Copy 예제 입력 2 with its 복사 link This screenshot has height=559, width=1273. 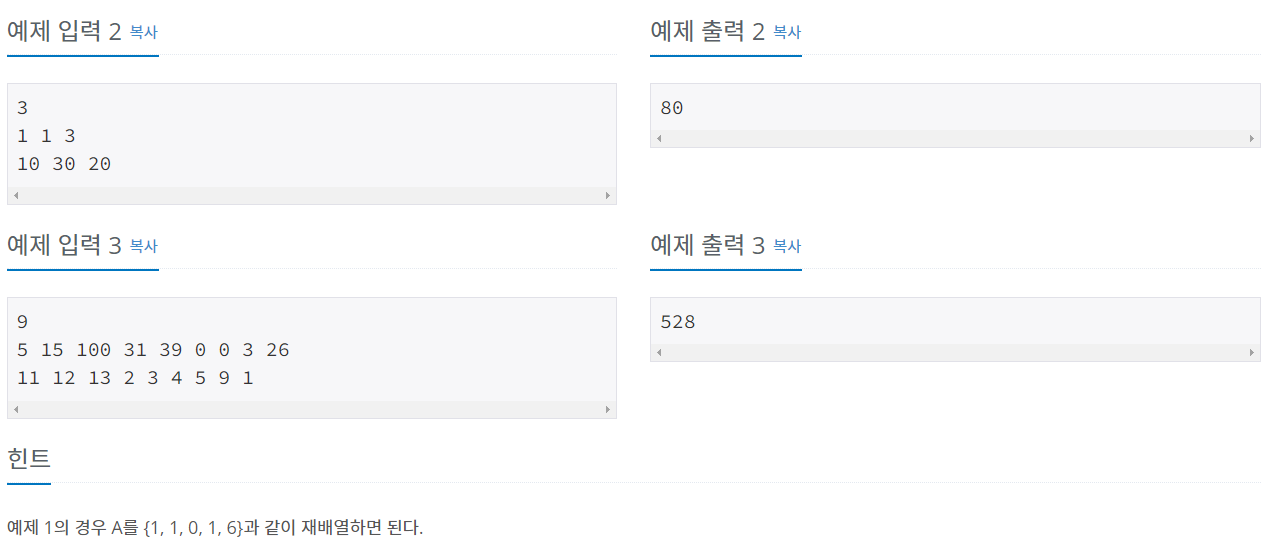coord(143,32)
